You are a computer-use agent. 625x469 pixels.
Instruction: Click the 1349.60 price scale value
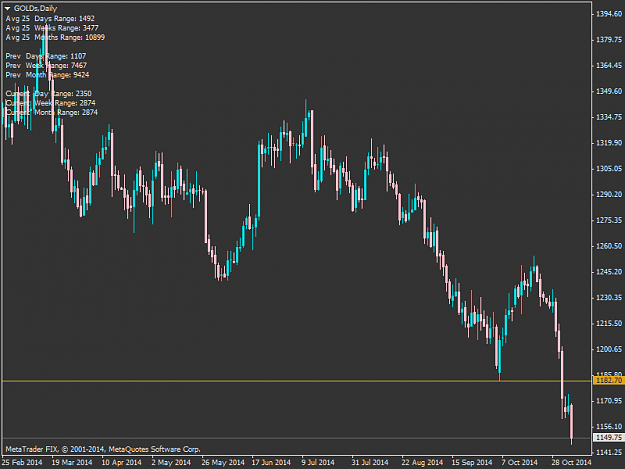pyautogui.click(x=609, y=91)
